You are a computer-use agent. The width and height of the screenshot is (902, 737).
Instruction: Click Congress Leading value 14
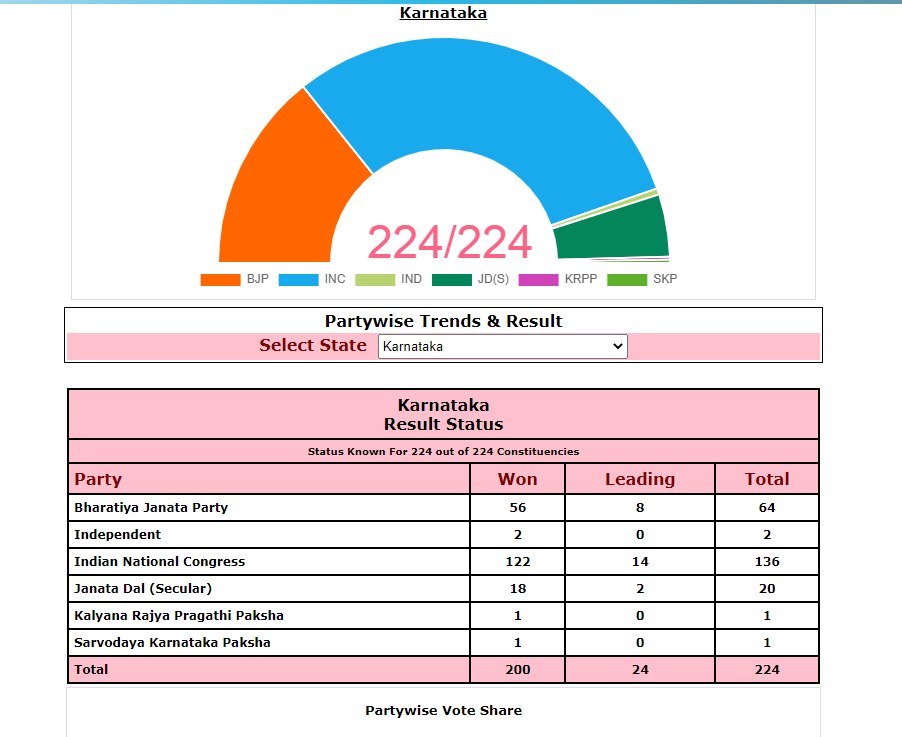[640, 562]
